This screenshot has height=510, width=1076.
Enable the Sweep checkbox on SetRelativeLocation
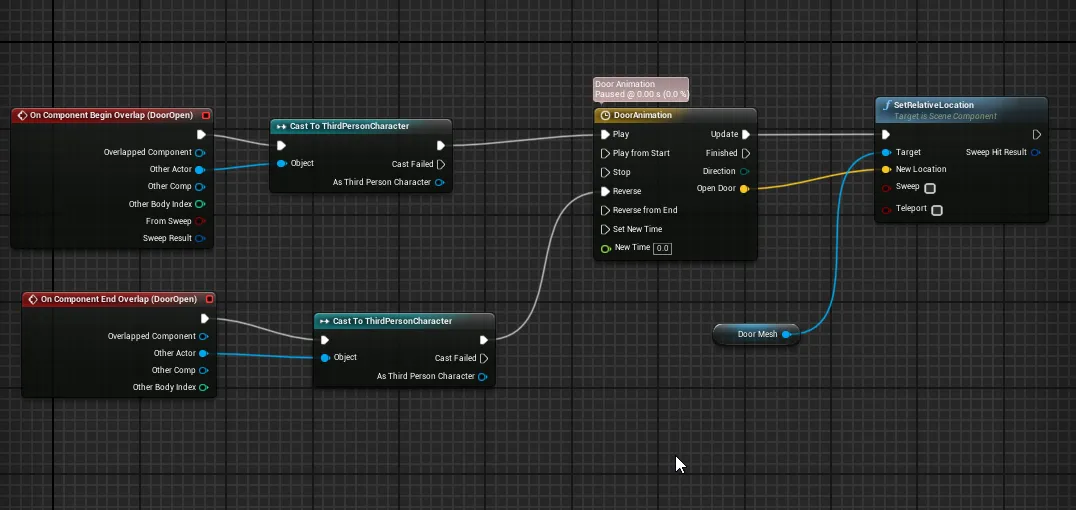930,188
